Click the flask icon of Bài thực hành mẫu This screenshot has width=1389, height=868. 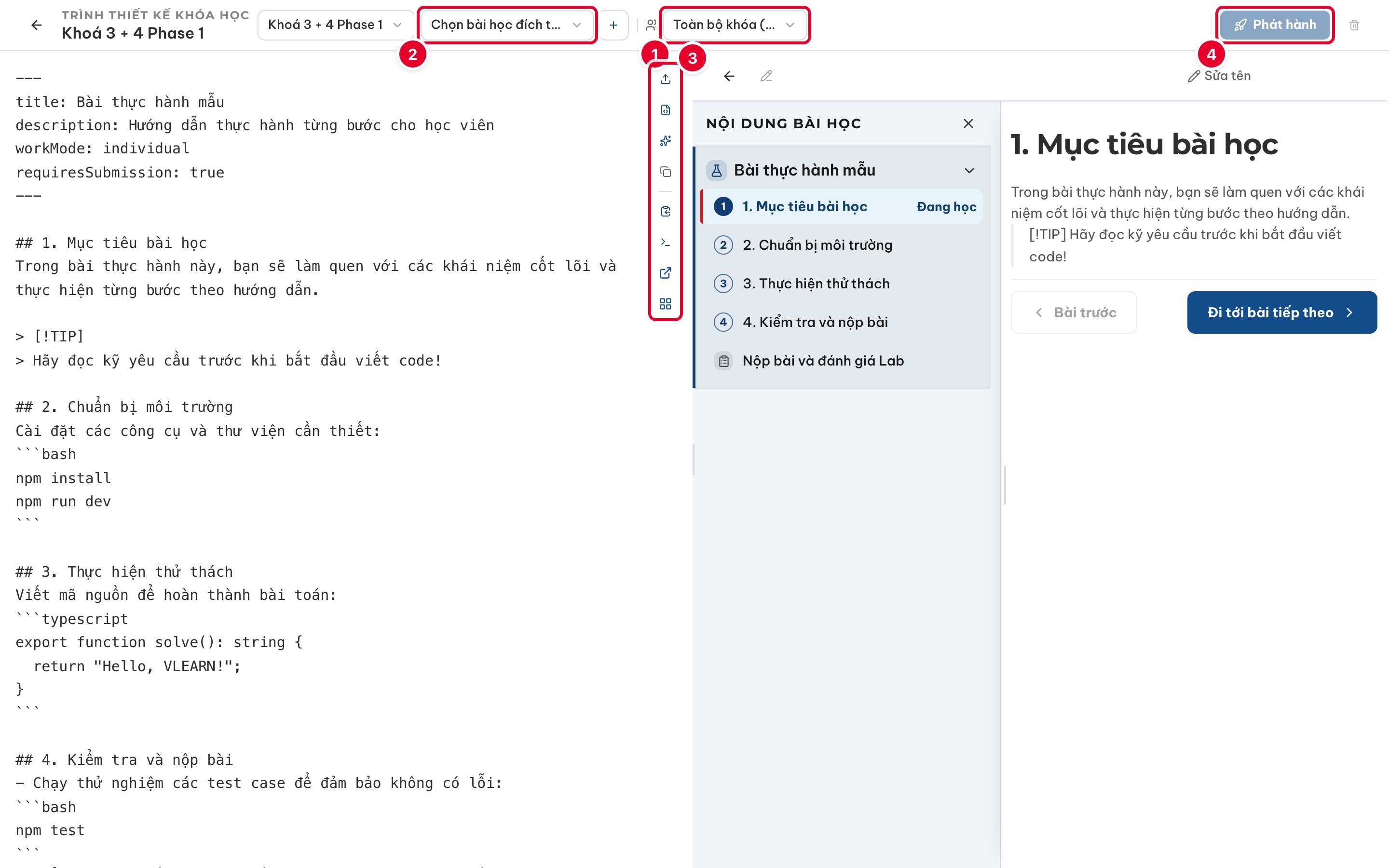tap(716, 171)
